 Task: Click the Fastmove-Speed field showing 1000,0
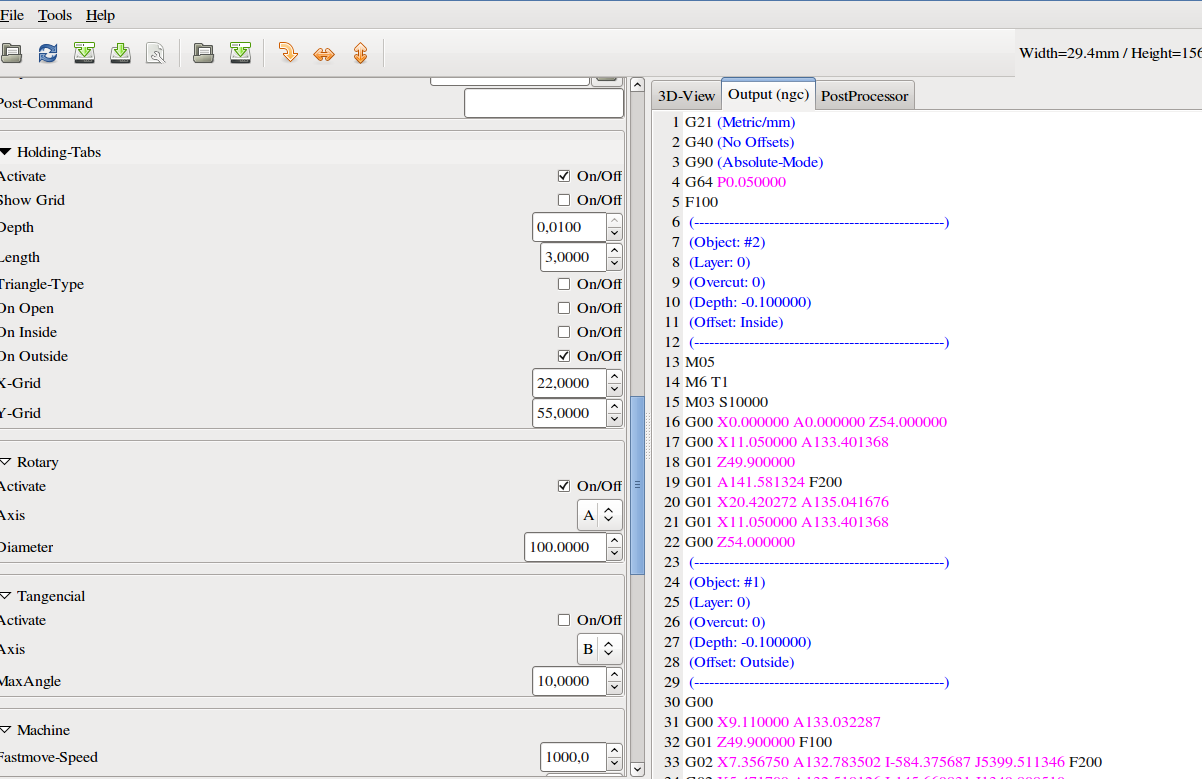coord(573,757)
